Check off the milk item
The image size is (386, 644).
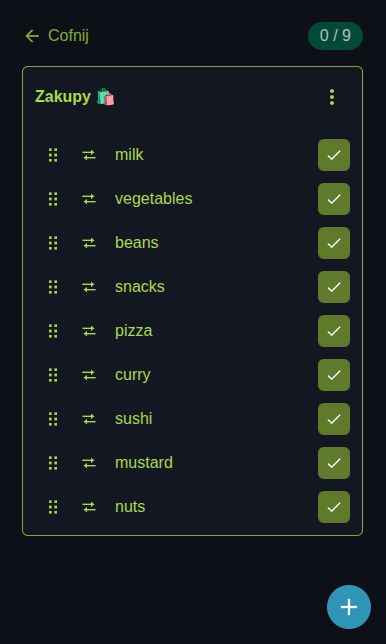334,155
